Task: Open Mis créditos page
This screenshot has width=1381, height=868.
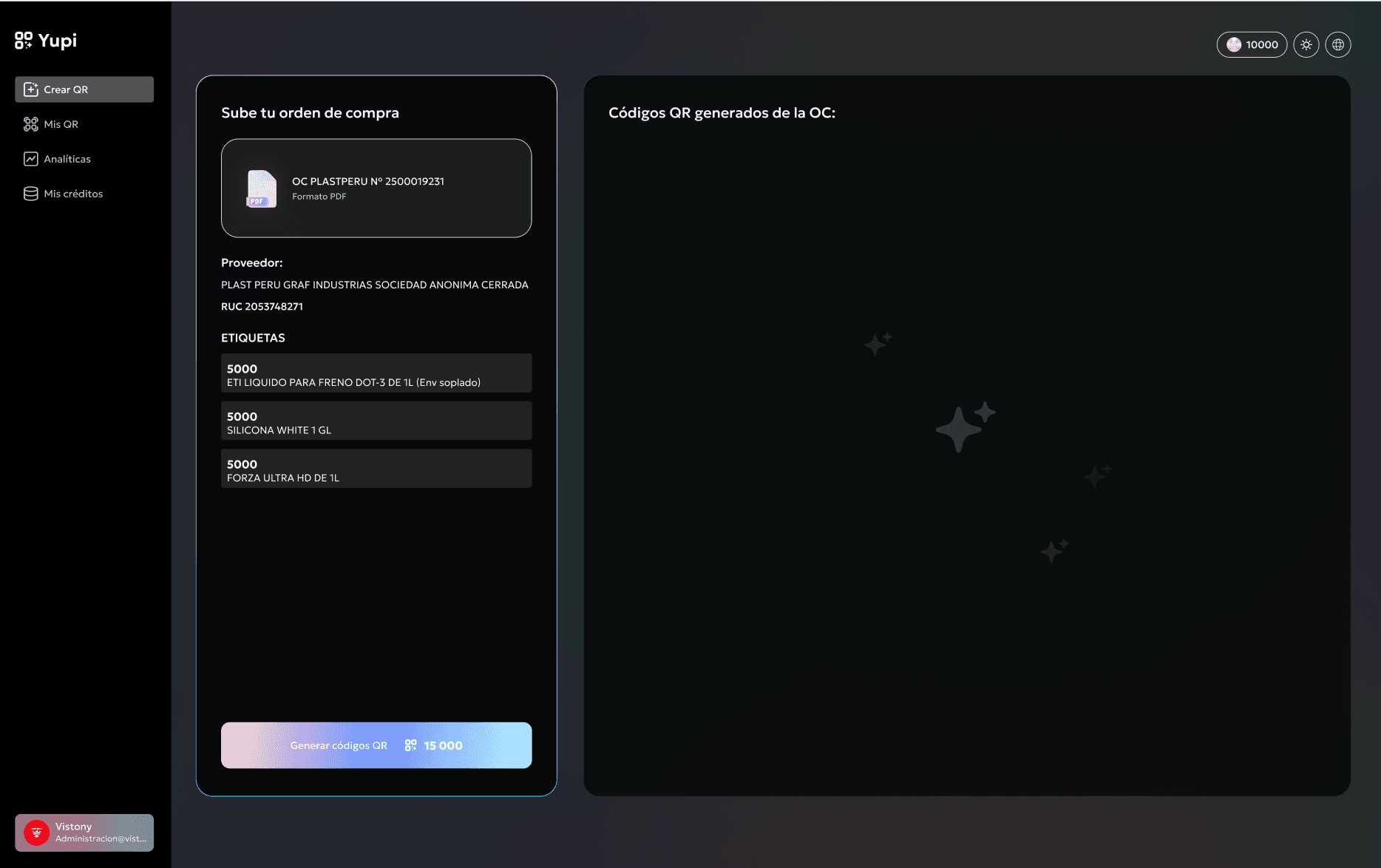Action: tap(84, 194)
